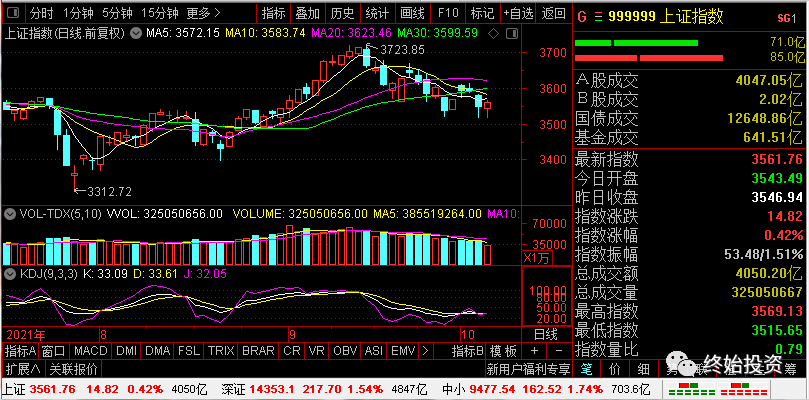Viewport: 809px width, 400px height.
Task: Expand 扩展∧ panel
Action: tap(23, 369)
